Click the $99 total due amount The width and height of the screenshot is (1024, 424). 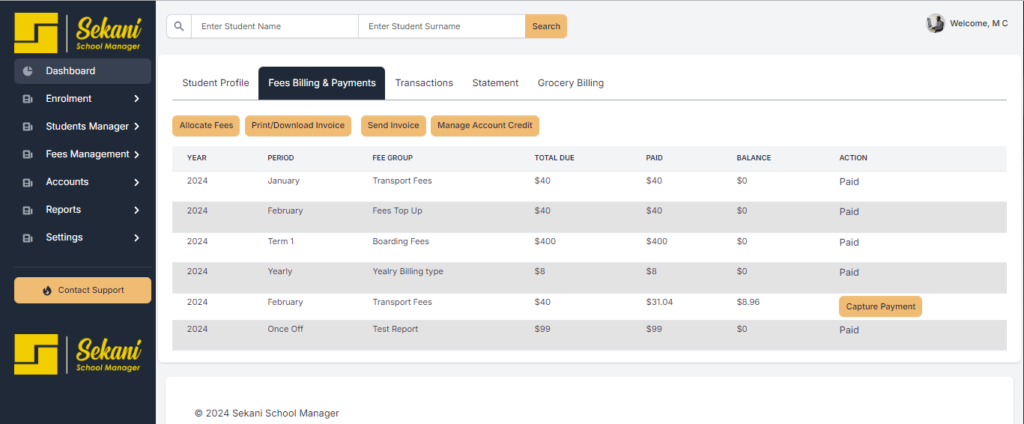[542, 329]
